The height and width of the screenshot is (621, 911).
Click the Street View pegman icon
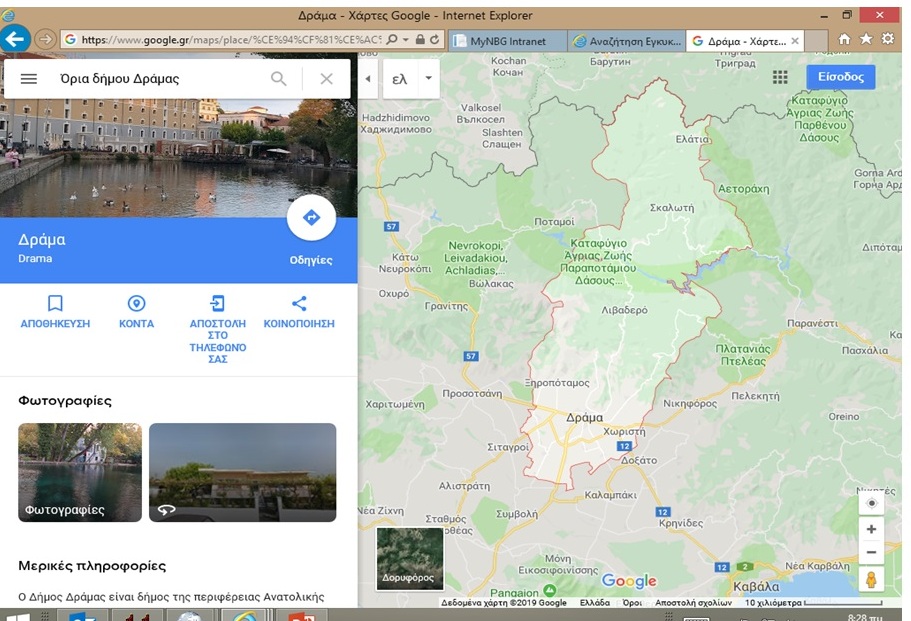(x=871, y=580)
